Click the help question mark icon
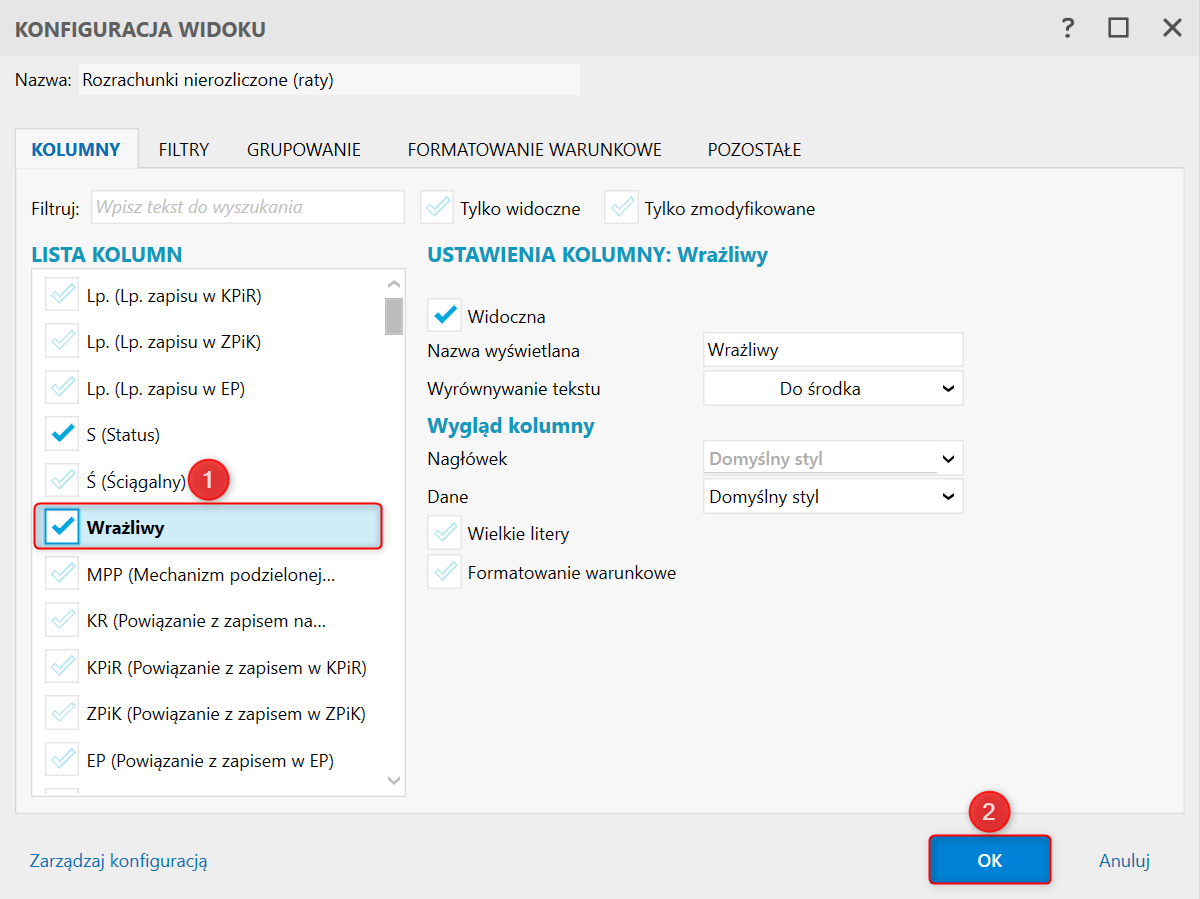This screenshot has width=1200, height=899. click(1068, 28)
